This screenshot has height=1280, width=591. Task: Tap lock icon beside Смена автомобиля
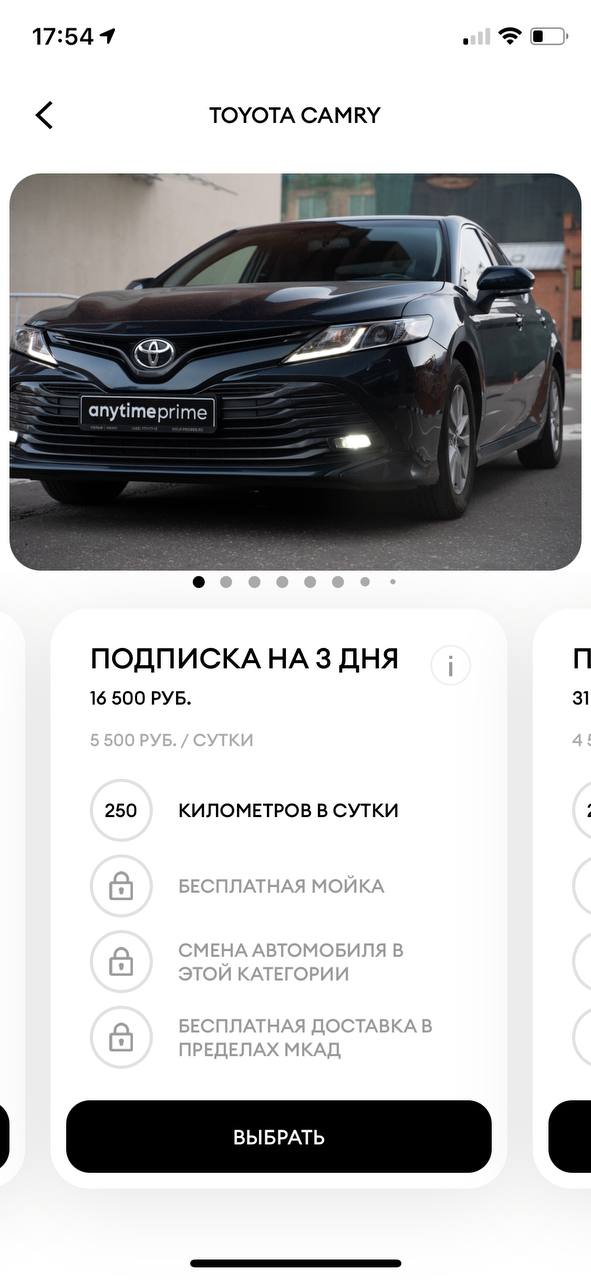(x=121, y=962)
